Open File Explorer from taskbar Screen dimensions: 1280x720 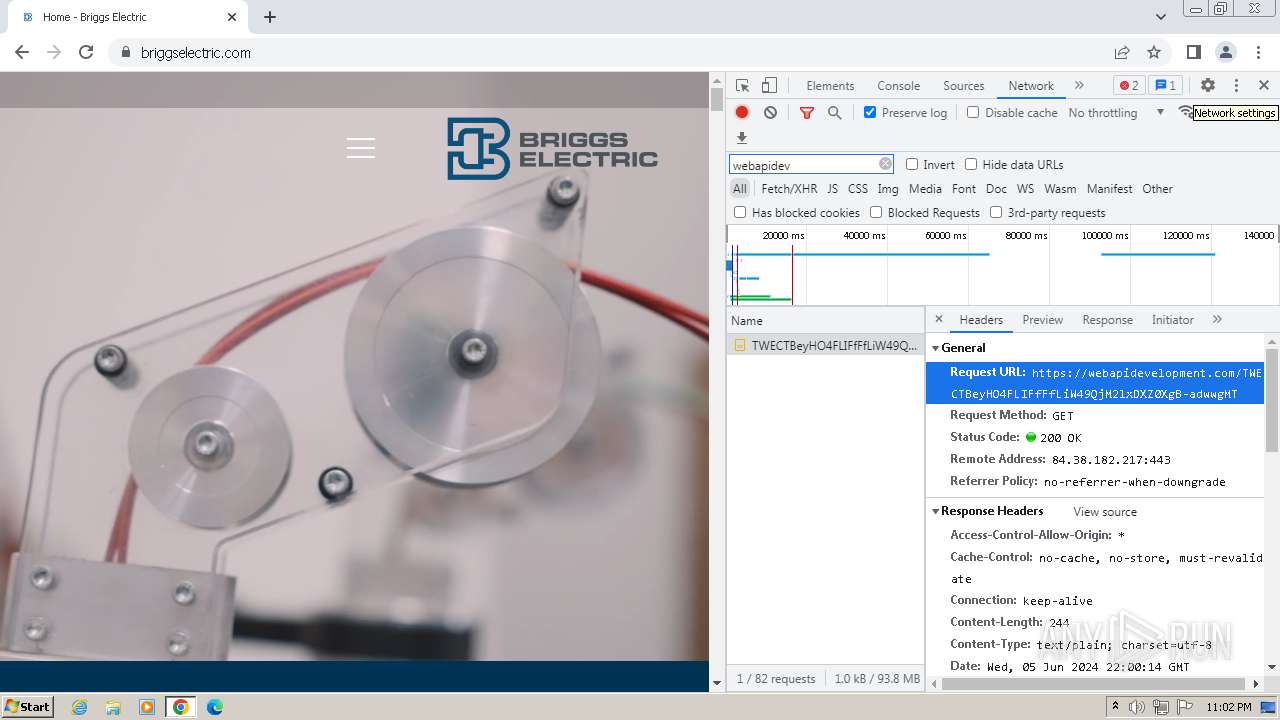click(113, 707)
